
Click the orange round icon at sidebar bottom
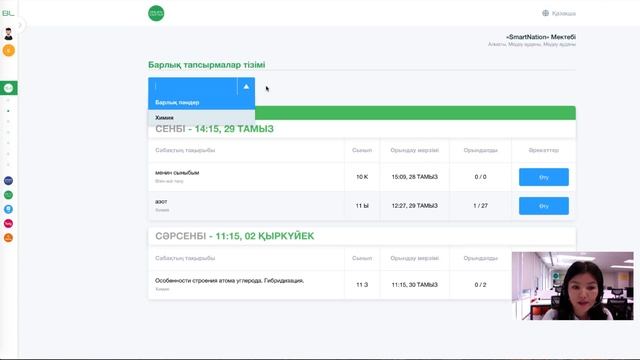pyautogui.click(x=8, y=238)
